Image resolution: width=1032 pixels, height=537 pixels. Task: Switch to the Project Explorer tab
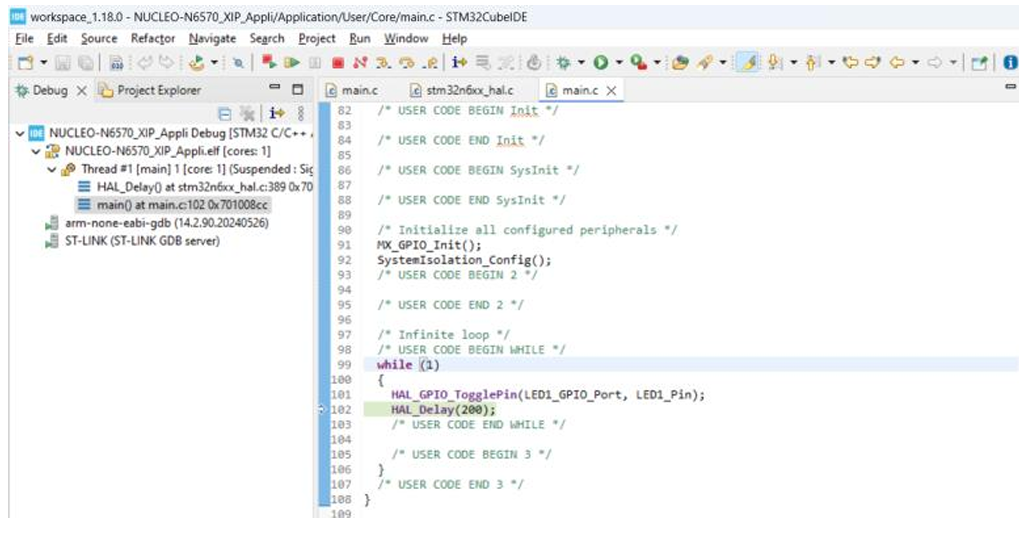click(150, 90)
